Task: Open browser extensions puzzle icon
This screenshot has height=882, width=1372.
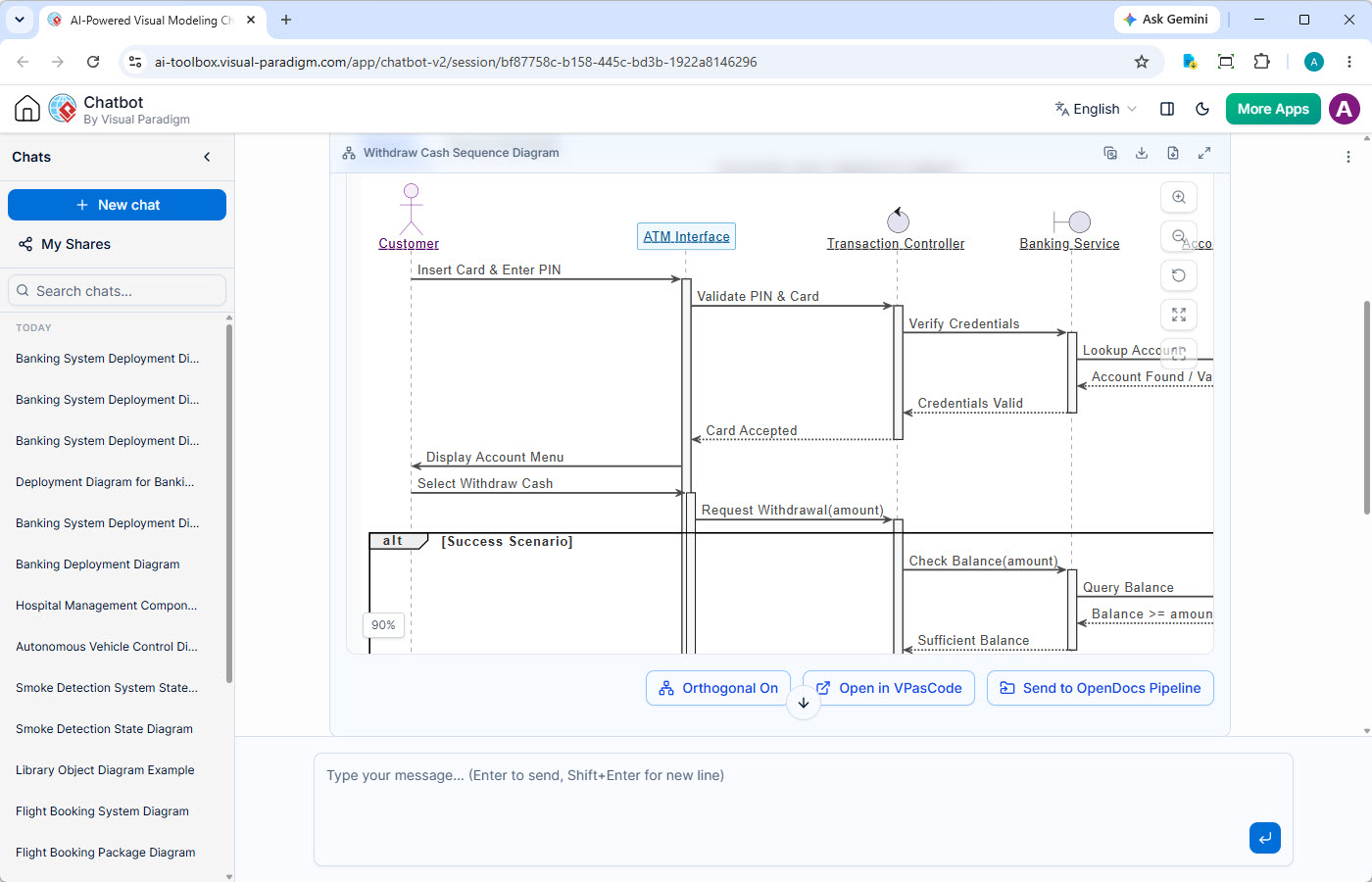Action: [1262, 62]
